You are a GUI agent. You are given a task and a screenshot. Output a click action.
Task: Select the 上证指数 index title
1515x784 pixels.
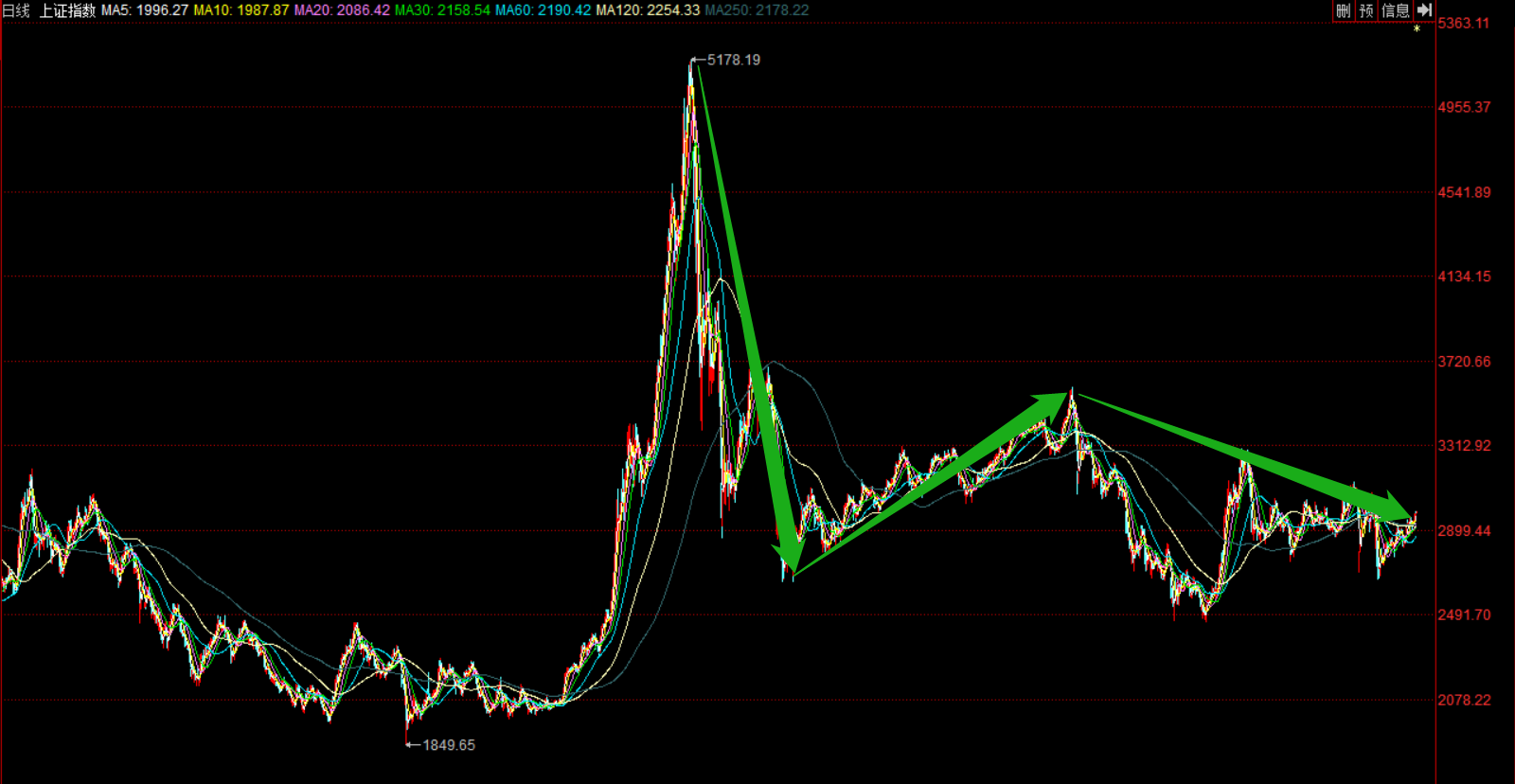(x=67, y=10)
